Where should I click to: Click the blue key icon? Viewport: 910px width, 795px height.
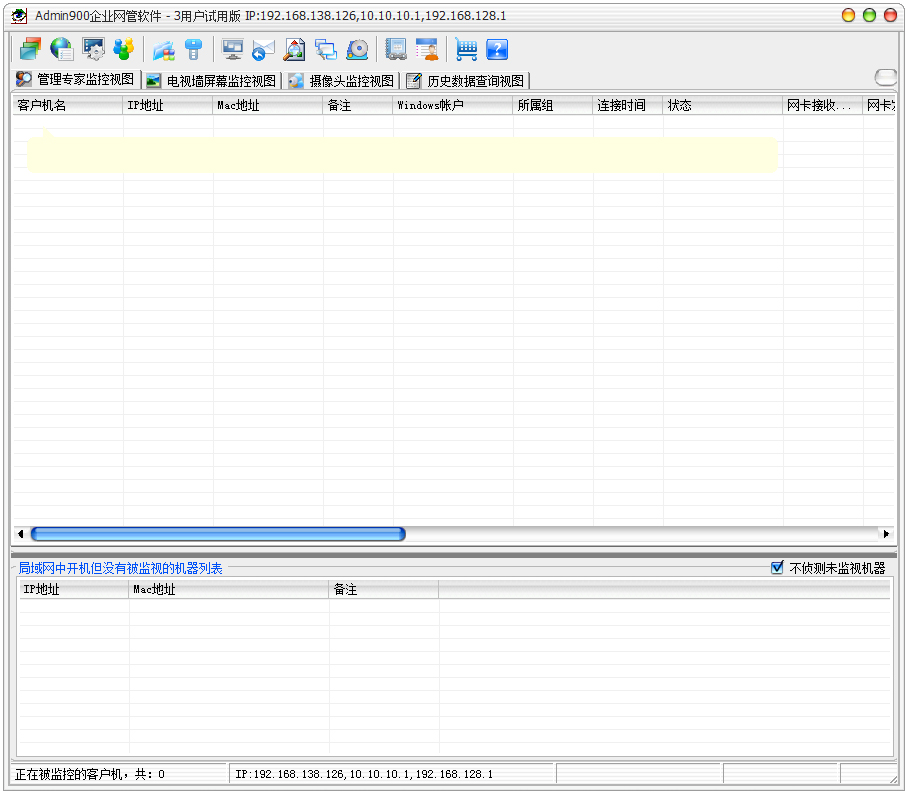pos(193,49)
